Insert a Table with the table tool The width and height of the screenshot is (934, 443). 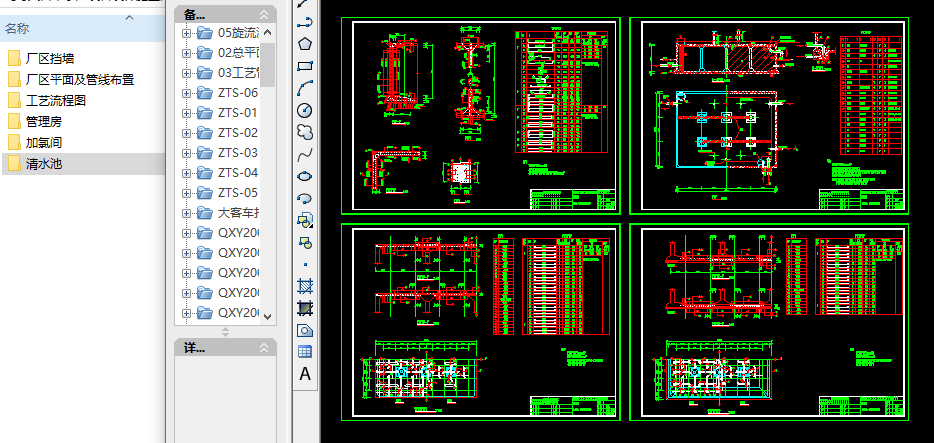pyautogui.click(x=305, y=352)
